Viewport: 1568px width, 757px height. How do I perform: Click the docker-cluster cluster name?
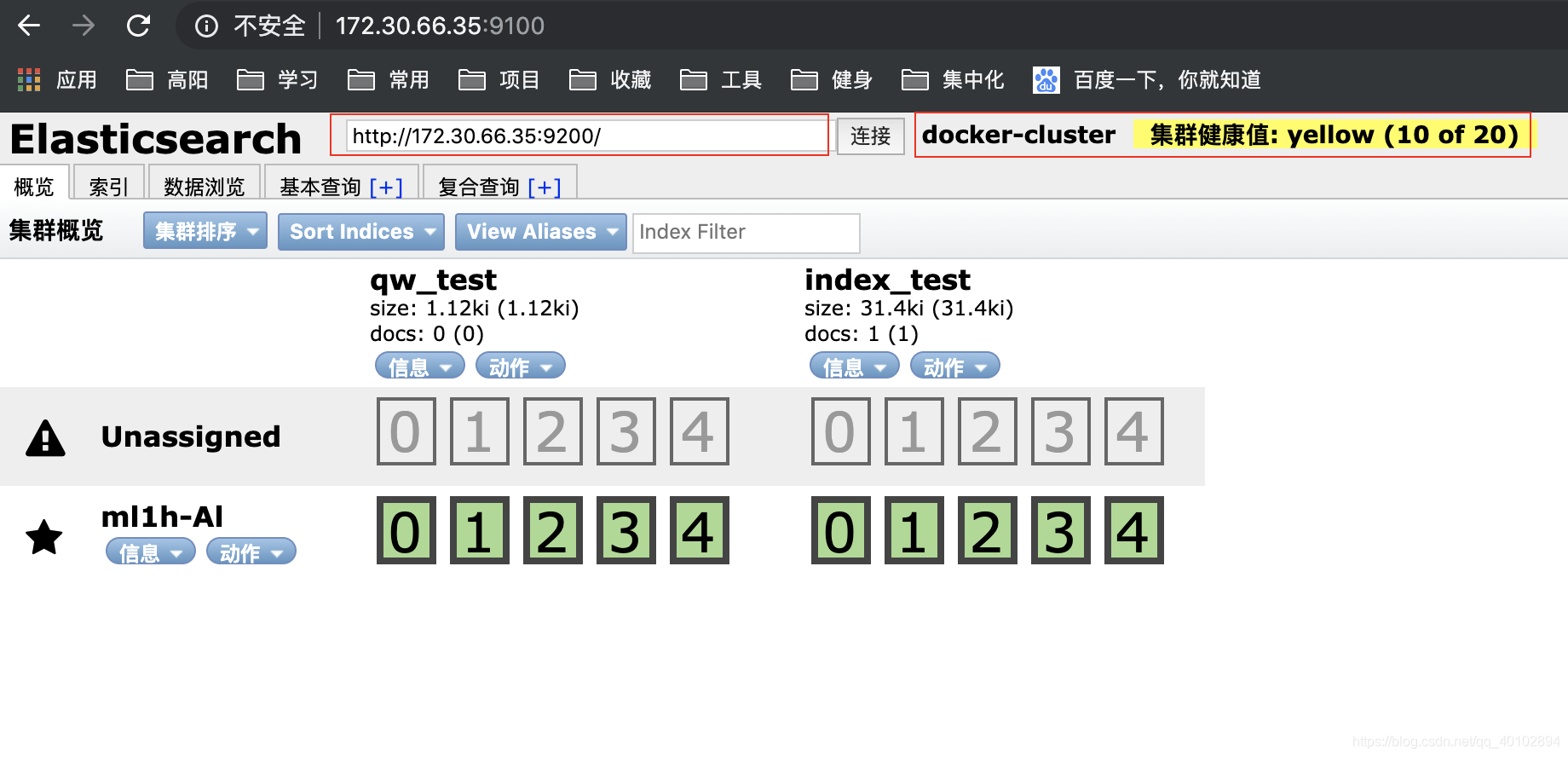click(x=1018, y=135)
